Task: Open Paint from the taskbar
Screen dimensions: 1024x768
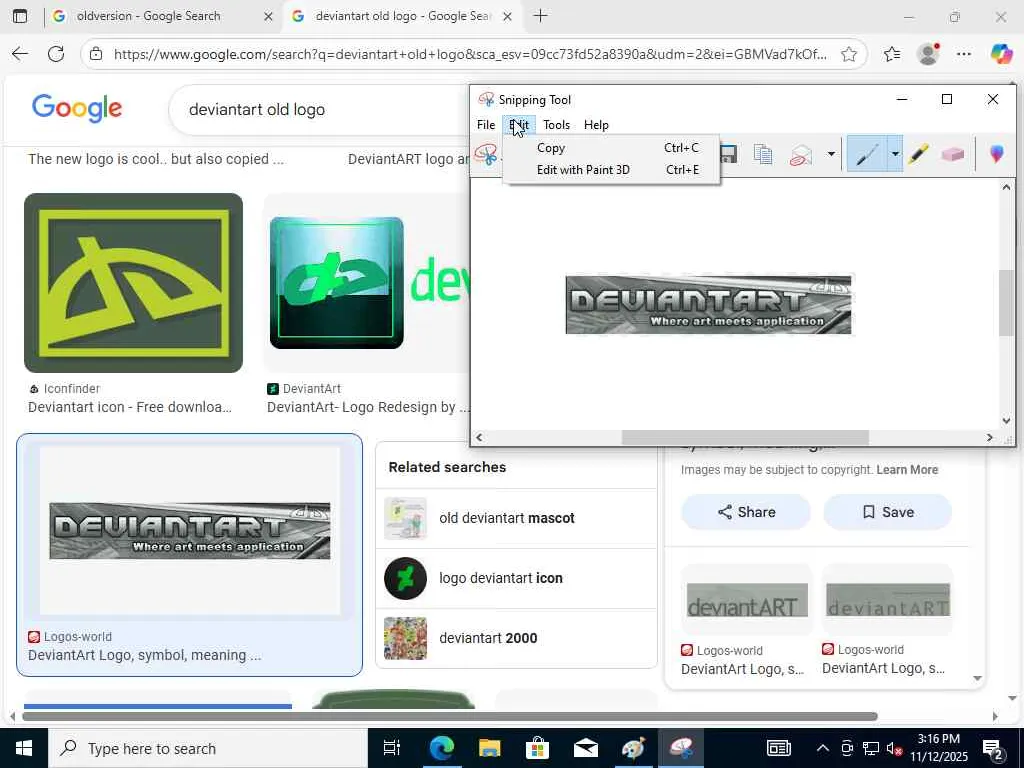Action: [633, 748]
